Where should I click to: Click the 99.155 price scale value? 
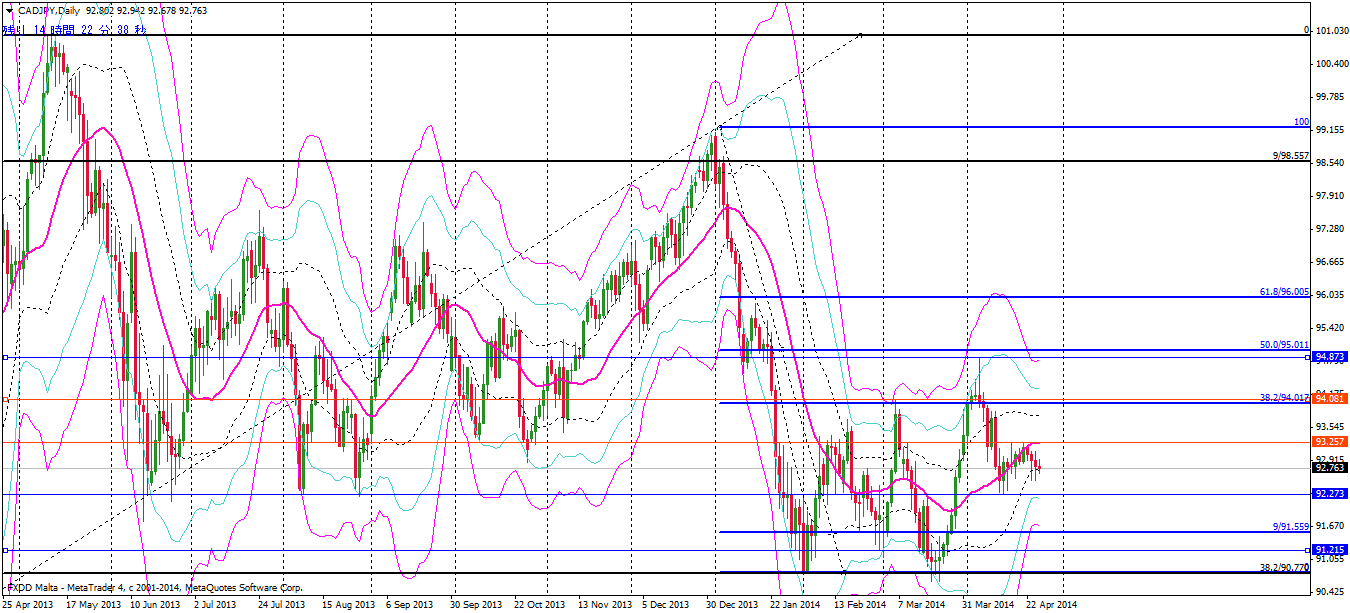coord(1331,130)
